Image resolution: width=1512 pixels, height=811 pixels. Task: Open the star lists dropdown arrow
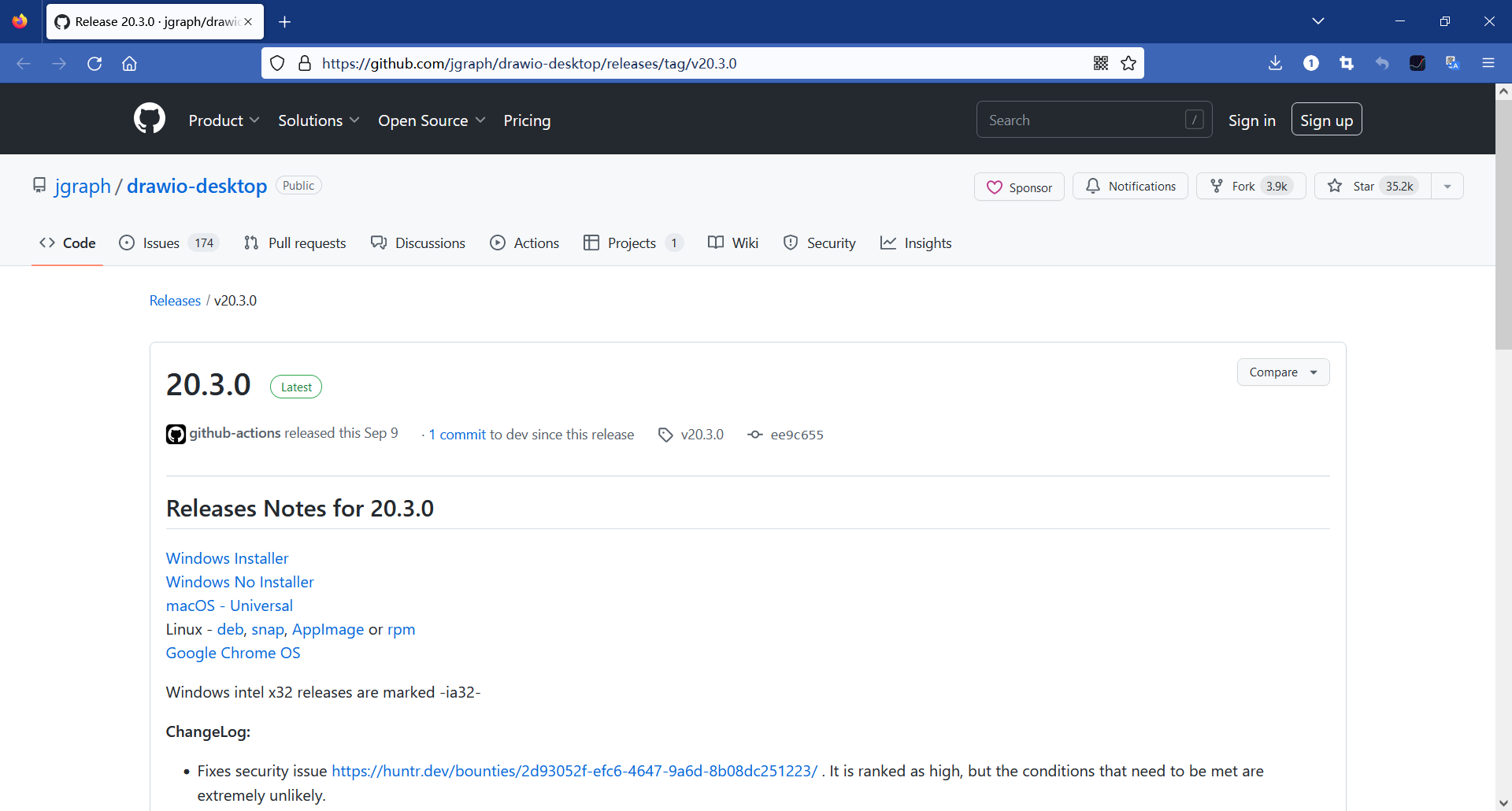1447,186
